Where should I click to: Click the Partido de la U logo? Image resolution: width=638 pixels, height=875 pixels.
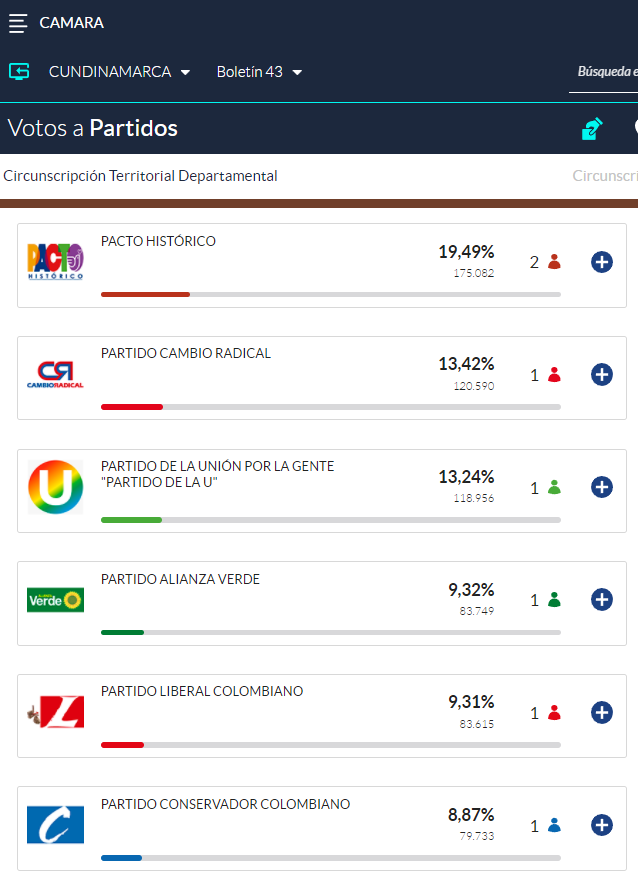(x=55, y=487)
